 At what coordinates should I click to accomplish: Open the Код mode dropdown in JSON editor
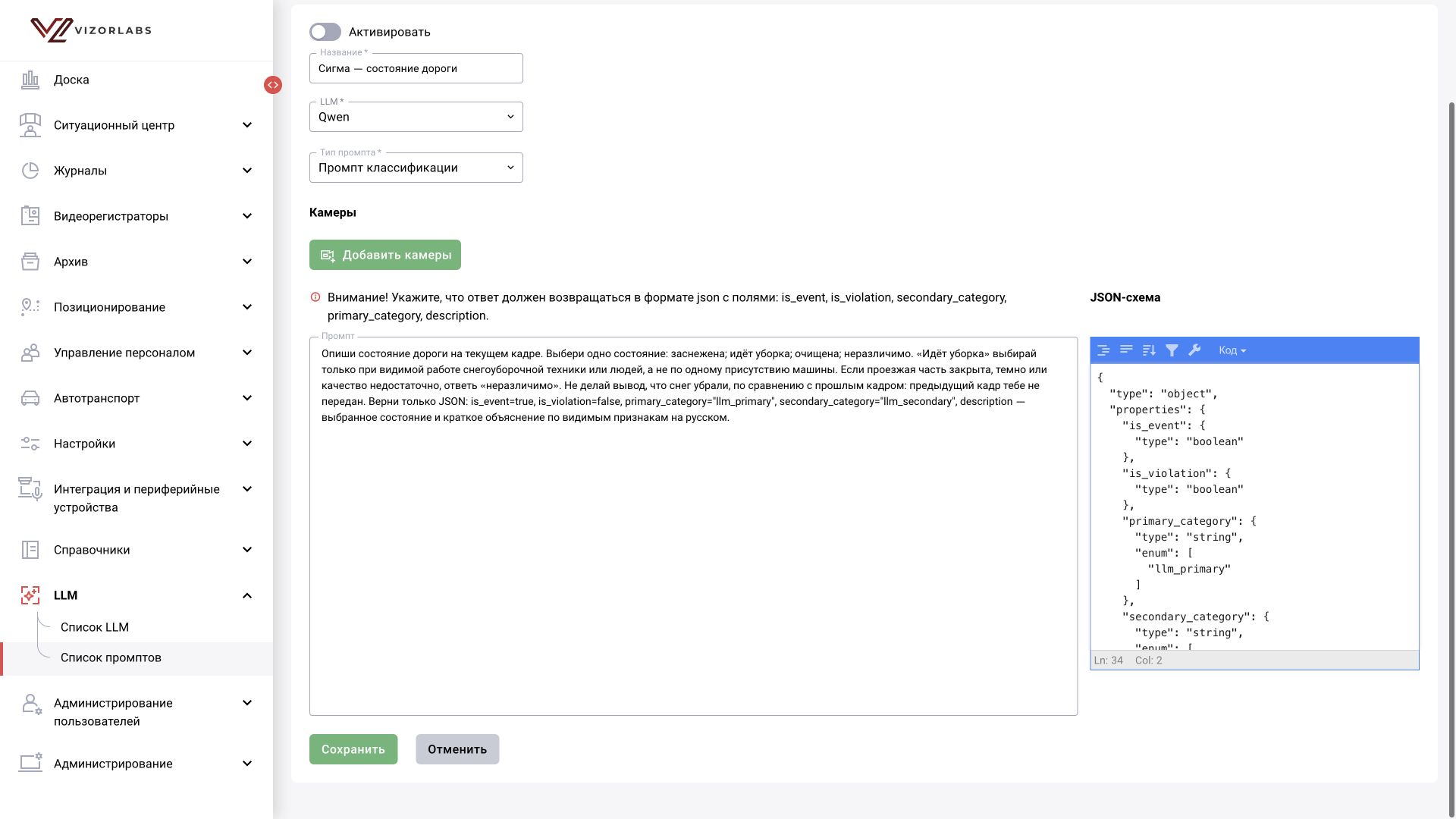pyautogui.click(x=1232, y=350)
